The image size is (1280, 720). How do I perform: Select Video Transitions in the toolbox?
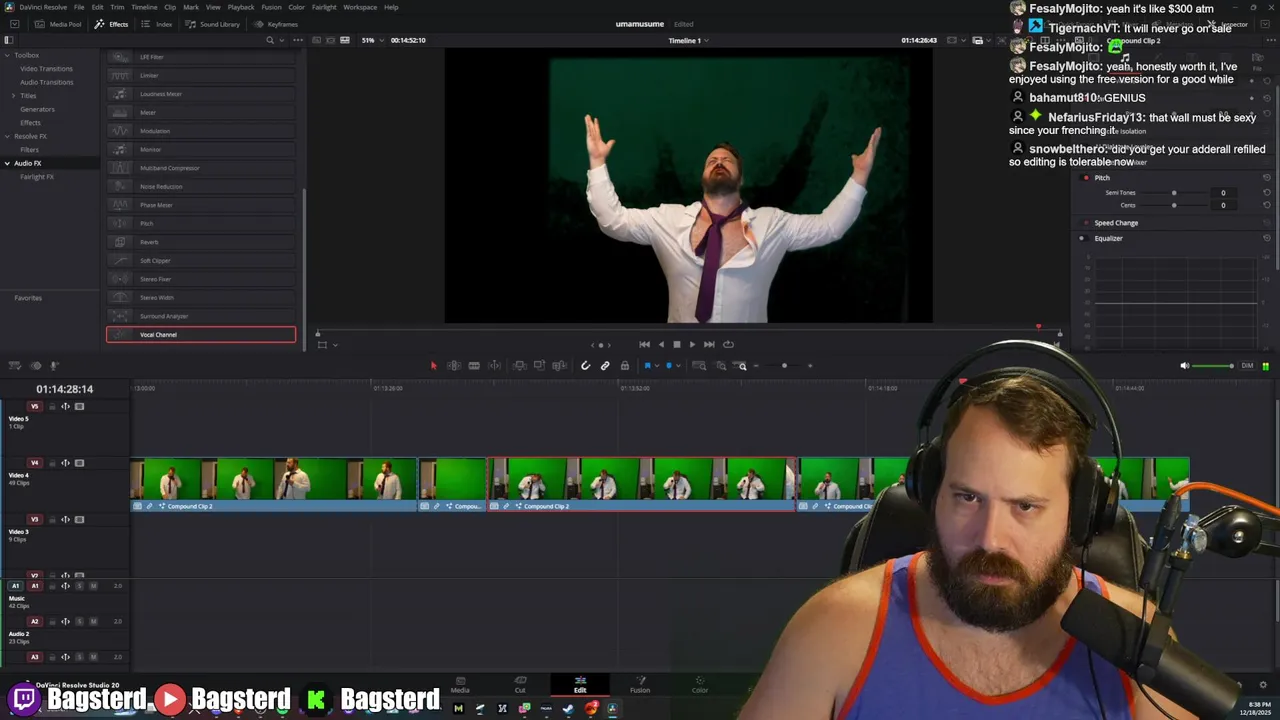coord(46,69)
